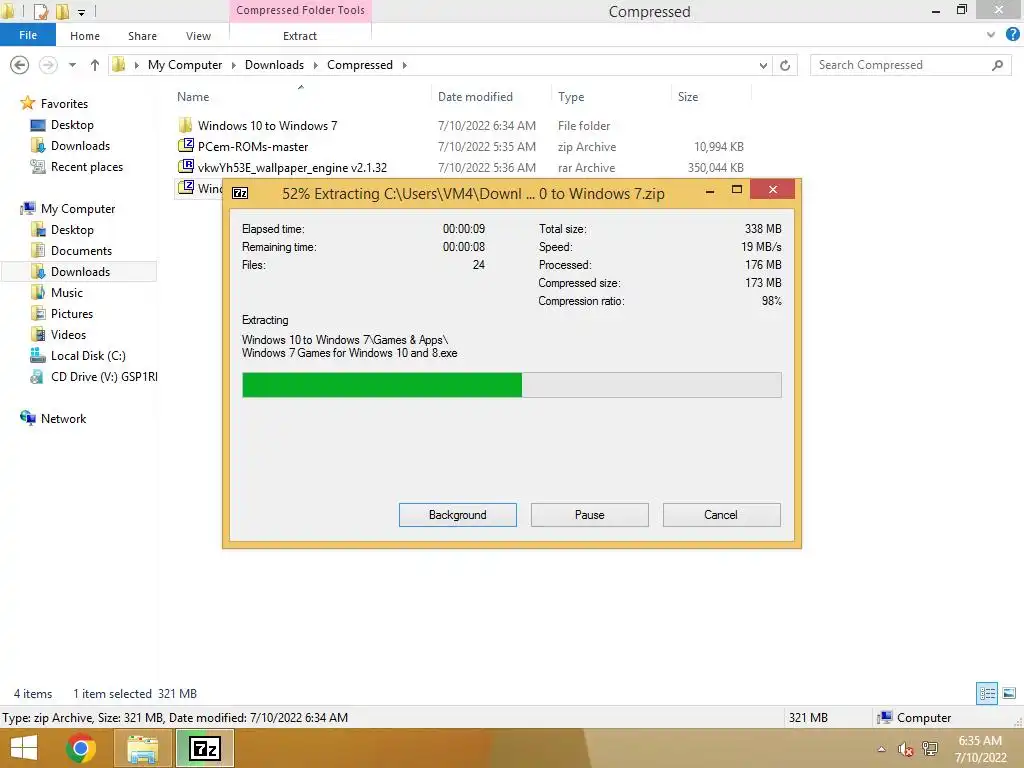Open the blue Help question mark icon

click(x=1012, y=35)
